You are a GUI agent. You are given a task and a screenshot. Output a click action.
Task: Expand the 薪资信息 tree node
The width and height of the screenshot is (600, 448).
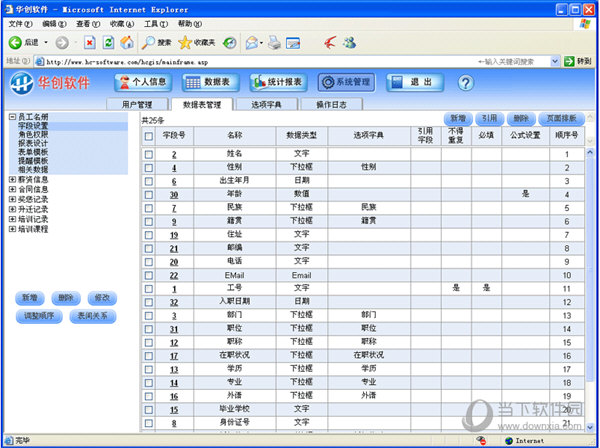click(12, 179)
